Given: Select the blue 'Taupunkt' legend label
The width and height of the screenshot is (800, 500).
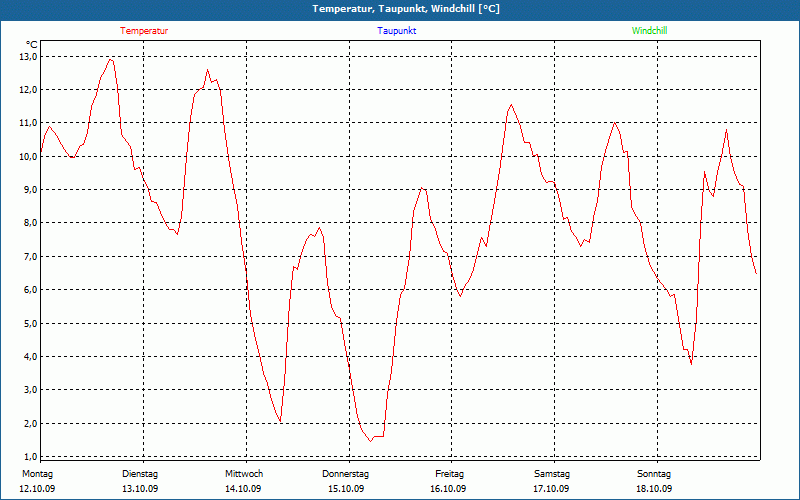Looking at the screenshot, I should point(396,31).
